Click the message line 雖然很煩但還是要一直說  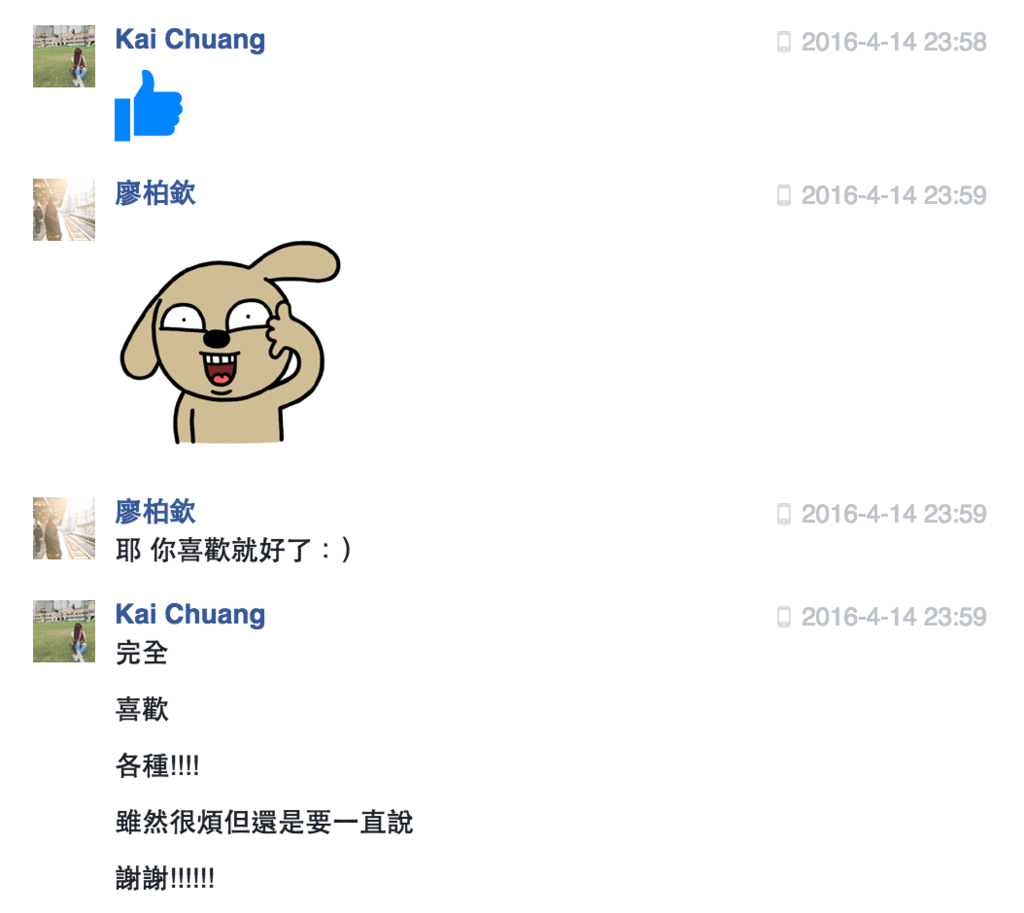[x=264, y=822]
